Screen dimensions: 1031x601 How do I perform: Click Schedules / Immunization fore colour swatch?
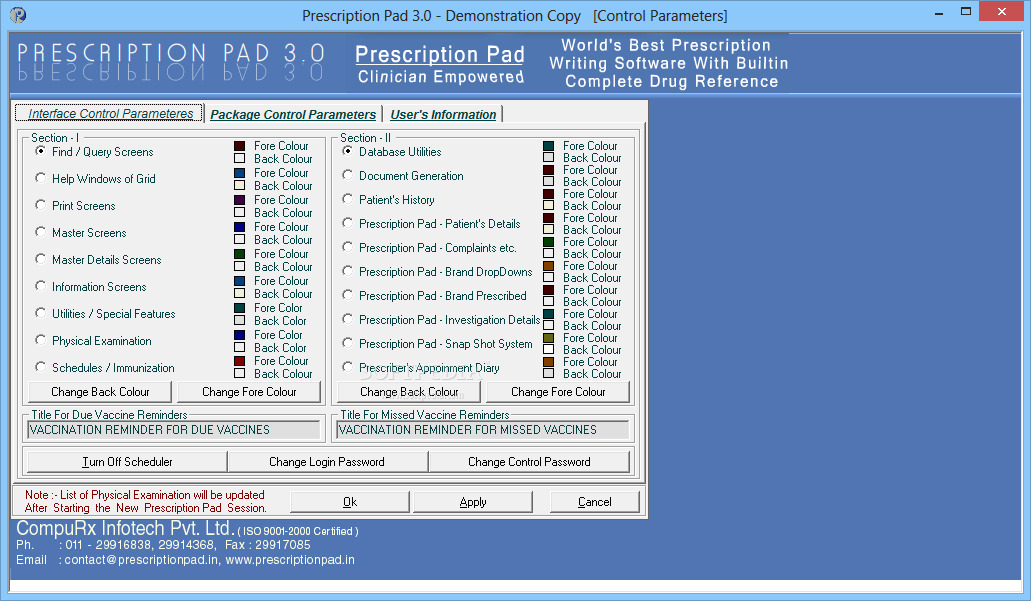(239, 361)
